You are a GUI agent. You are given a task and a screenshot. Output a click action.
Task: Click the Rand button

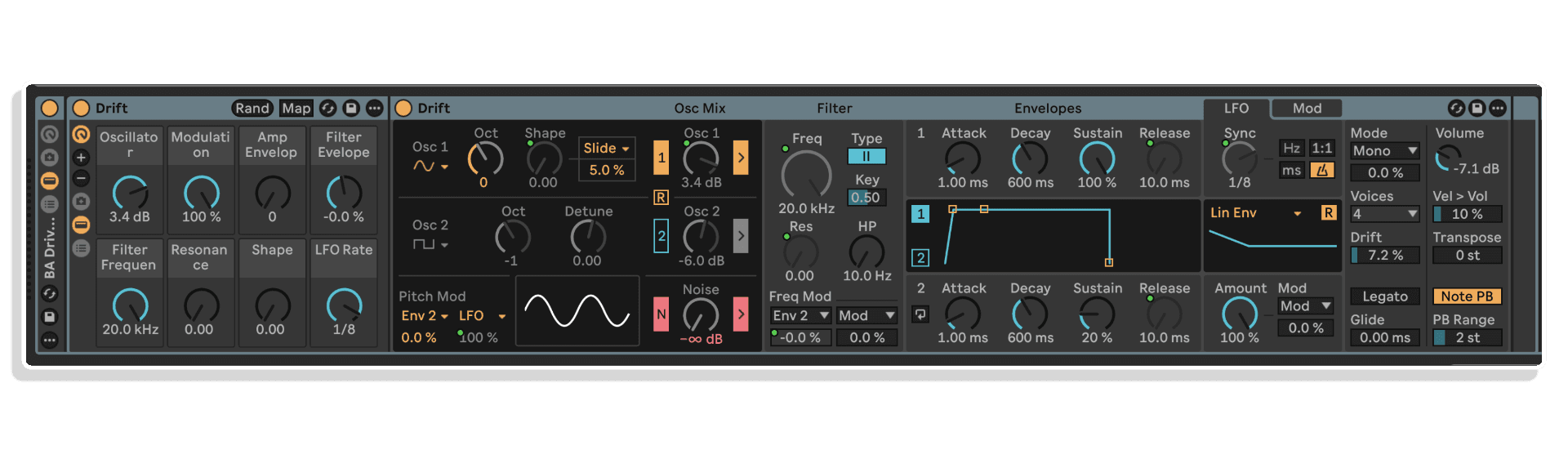pyautogui.click(x=252, y=108)
